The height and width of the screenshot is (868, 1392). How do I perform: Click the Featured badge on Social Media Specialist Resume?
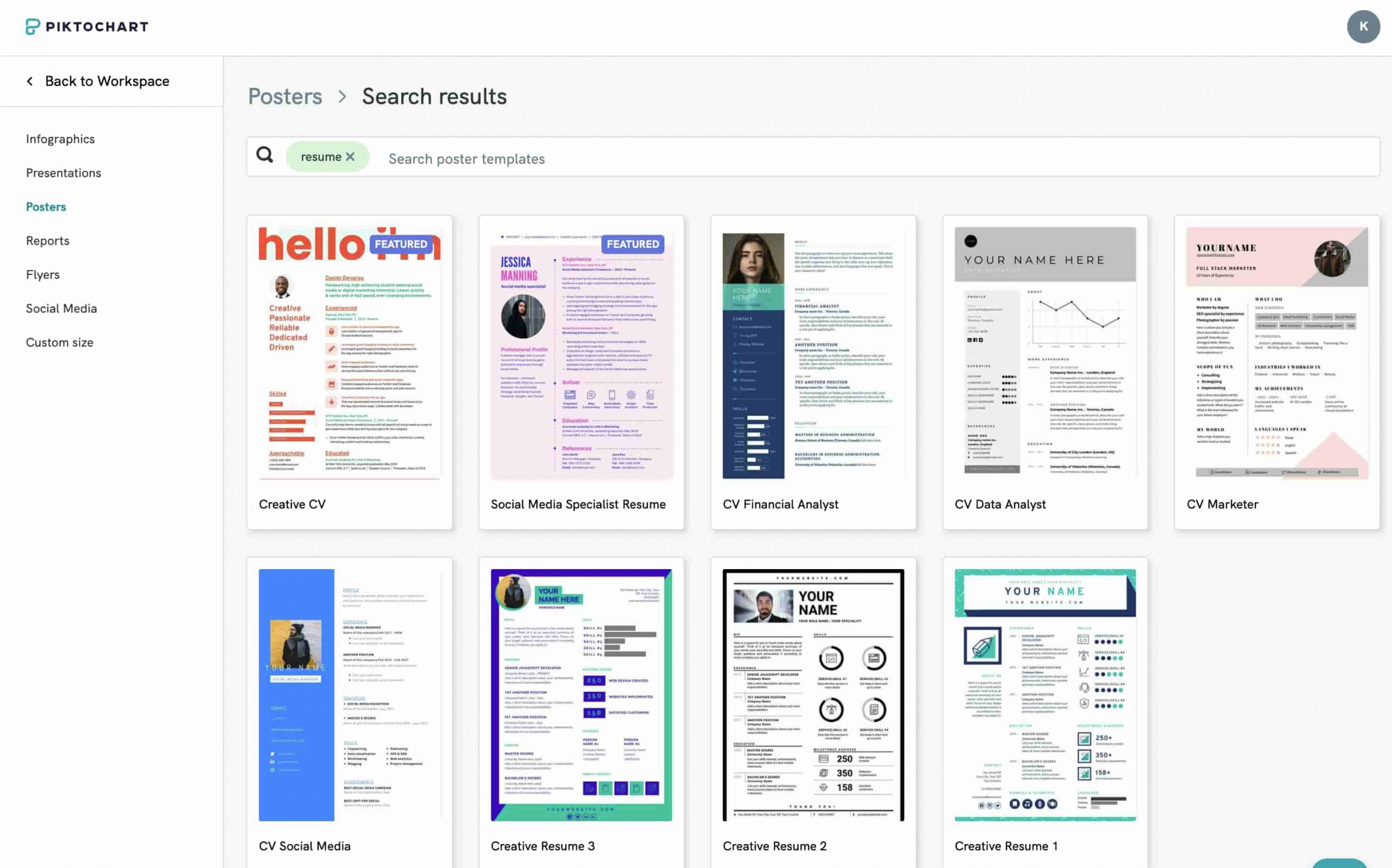[633, 243]
